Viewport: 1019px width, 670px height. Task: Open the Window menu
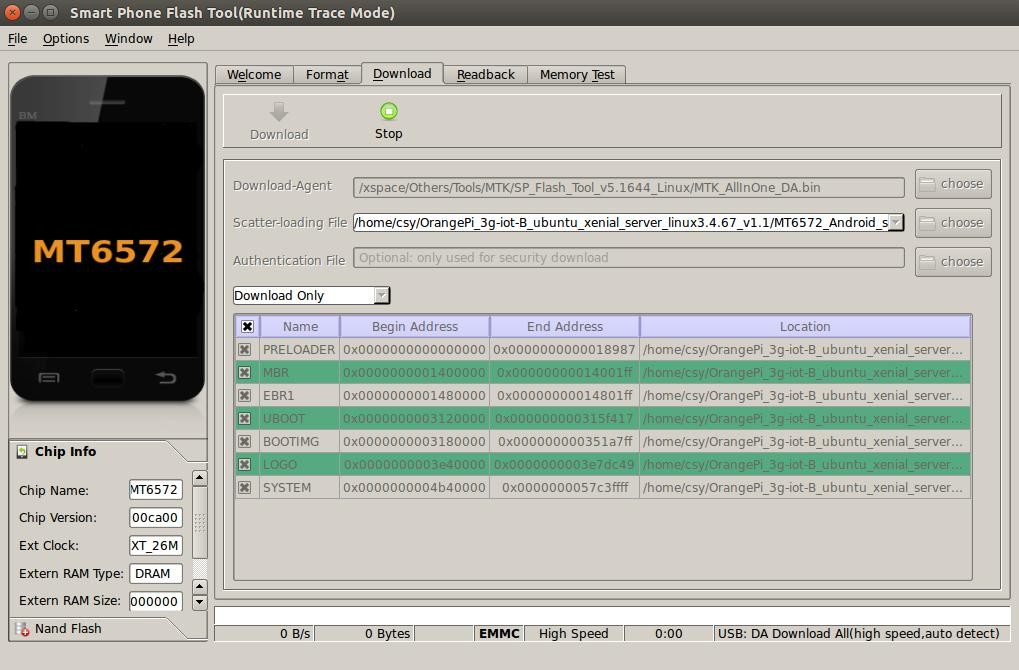[x=129, y=38]
